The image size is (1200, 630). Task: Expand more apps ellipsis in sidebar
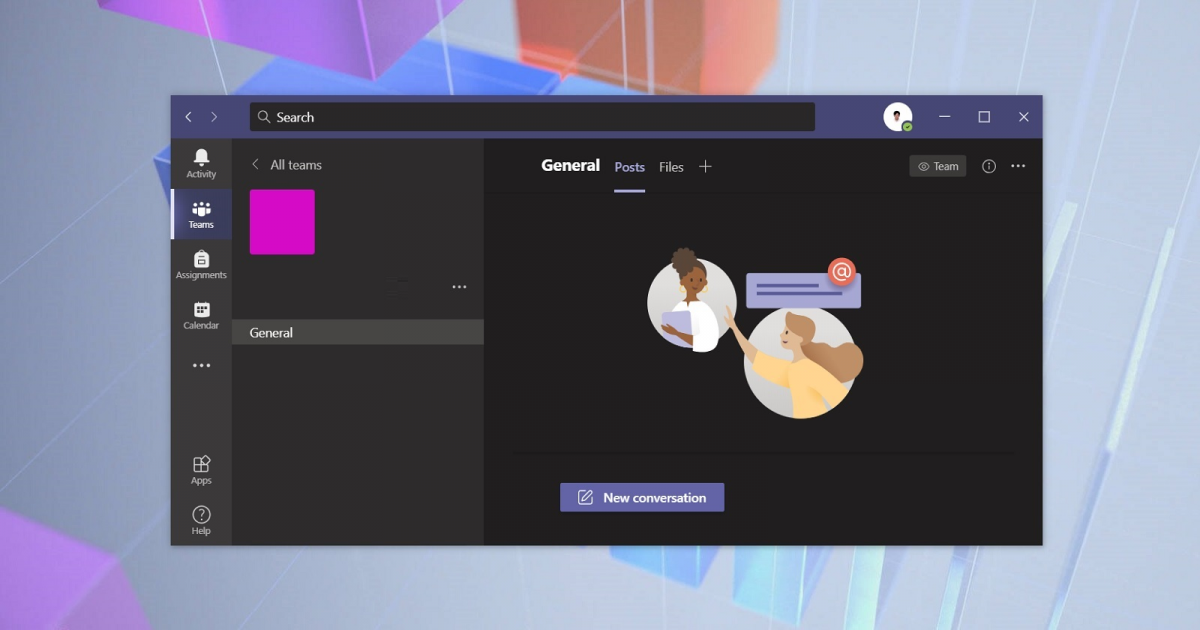point(202,366)
